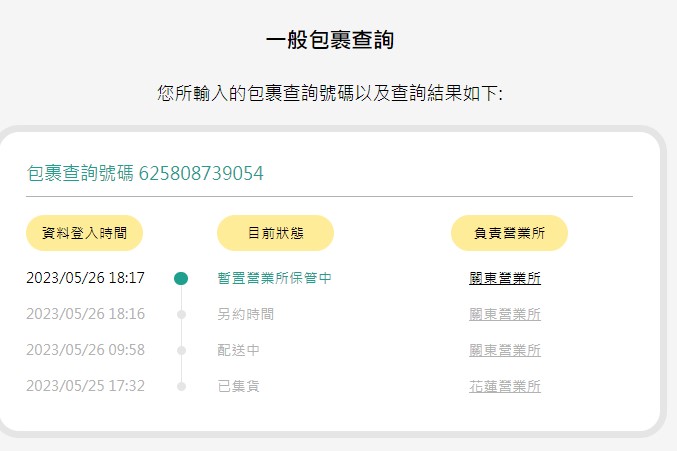Click the 資料登入時間 yellow label
Image resolution: width=677 pixels, height=451 pixels.
click(x=85, y=233)
